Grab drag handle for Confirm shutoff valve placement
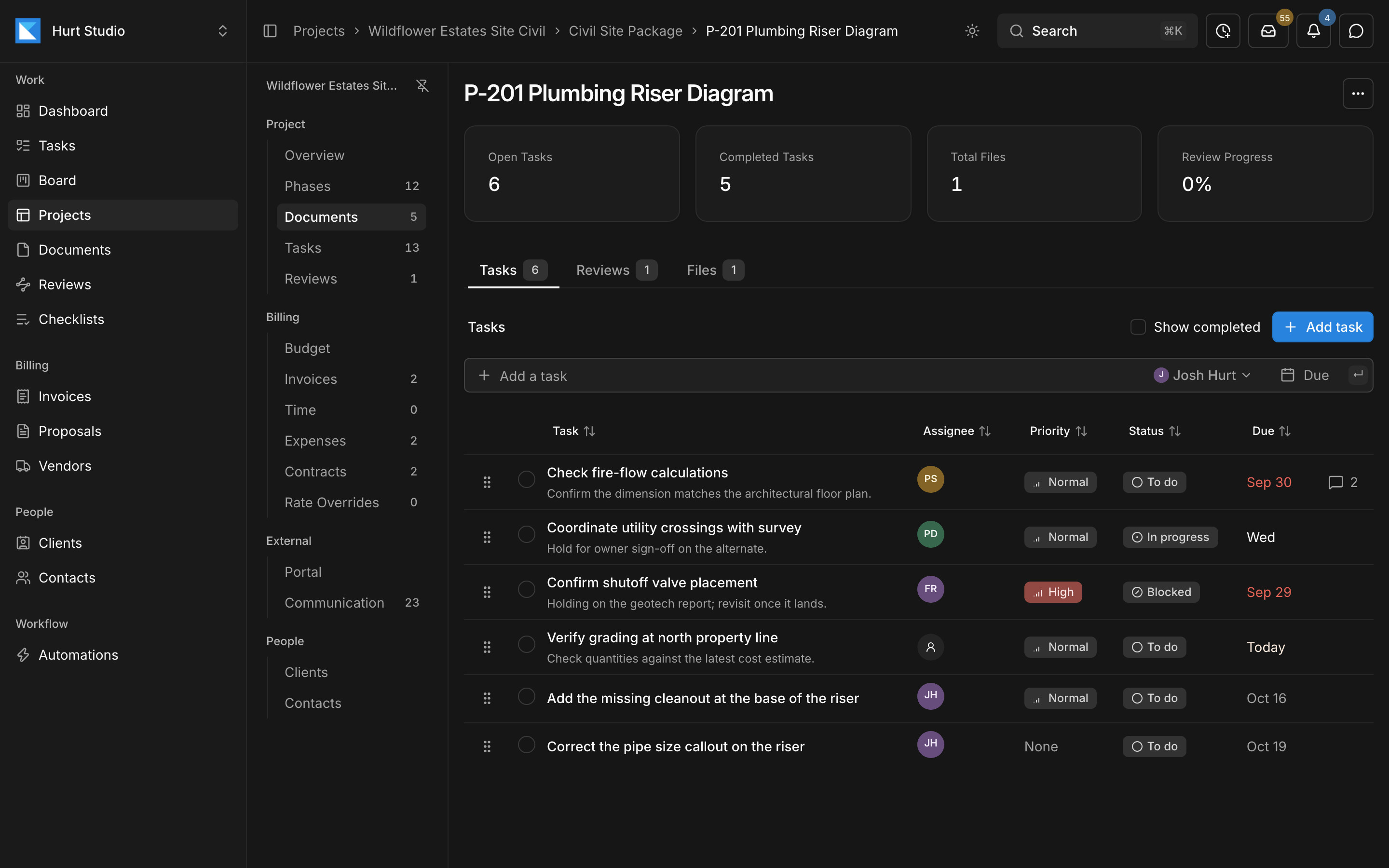1389x868 pixels. 487,592
